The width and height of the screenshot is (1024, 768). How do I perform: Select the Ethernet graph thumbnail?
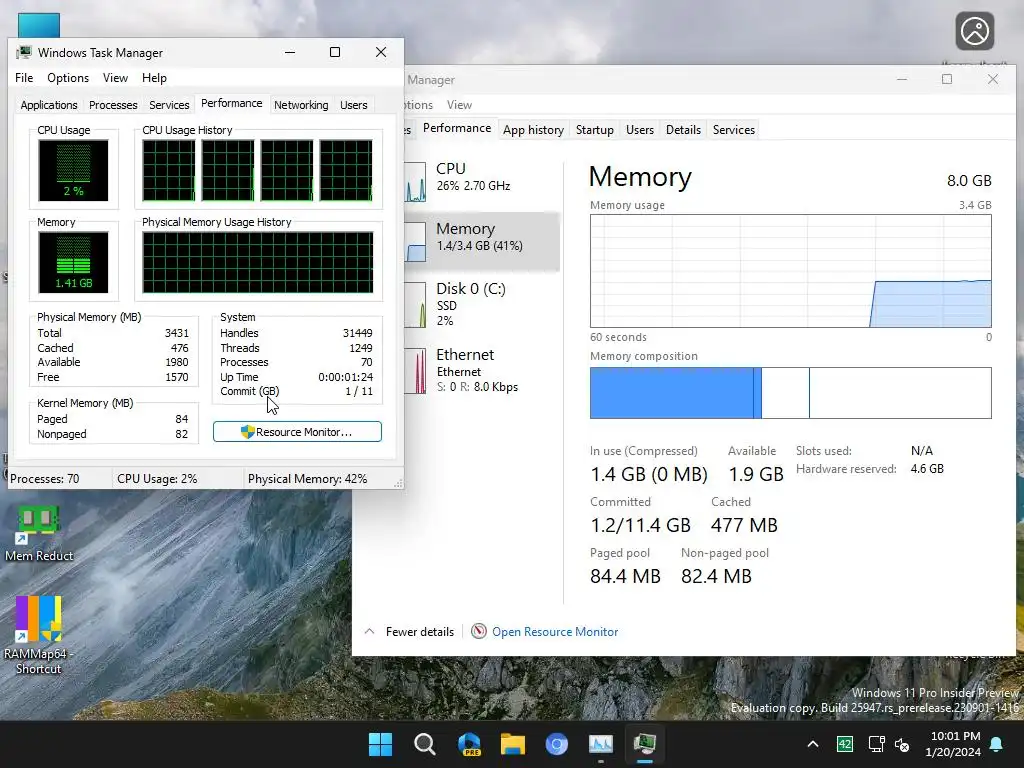[x=415, y=370]
